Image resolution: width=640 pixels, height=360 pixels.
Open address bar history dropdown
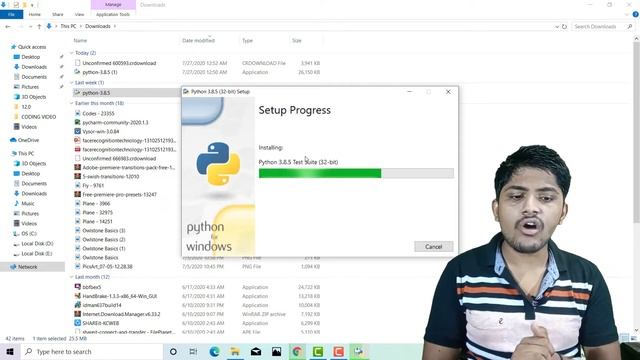pyautogui.click(x=557, y=27)
